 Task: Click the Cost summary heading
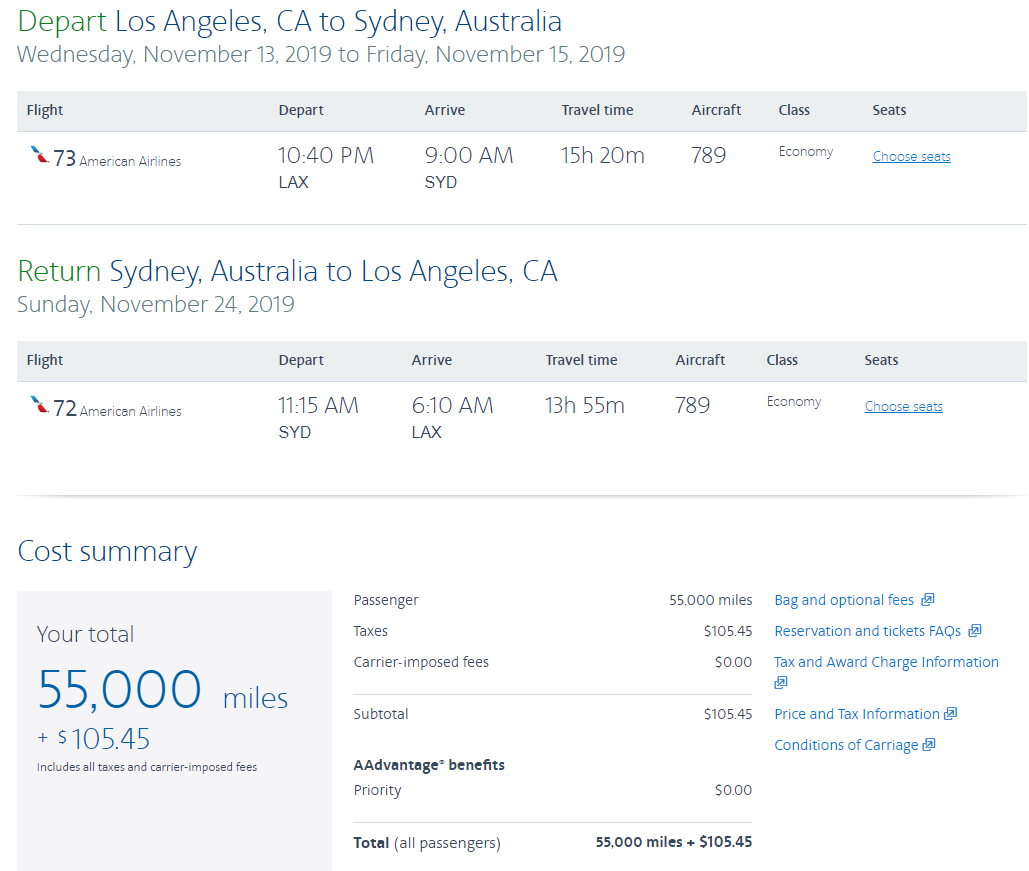coord(107,552)
